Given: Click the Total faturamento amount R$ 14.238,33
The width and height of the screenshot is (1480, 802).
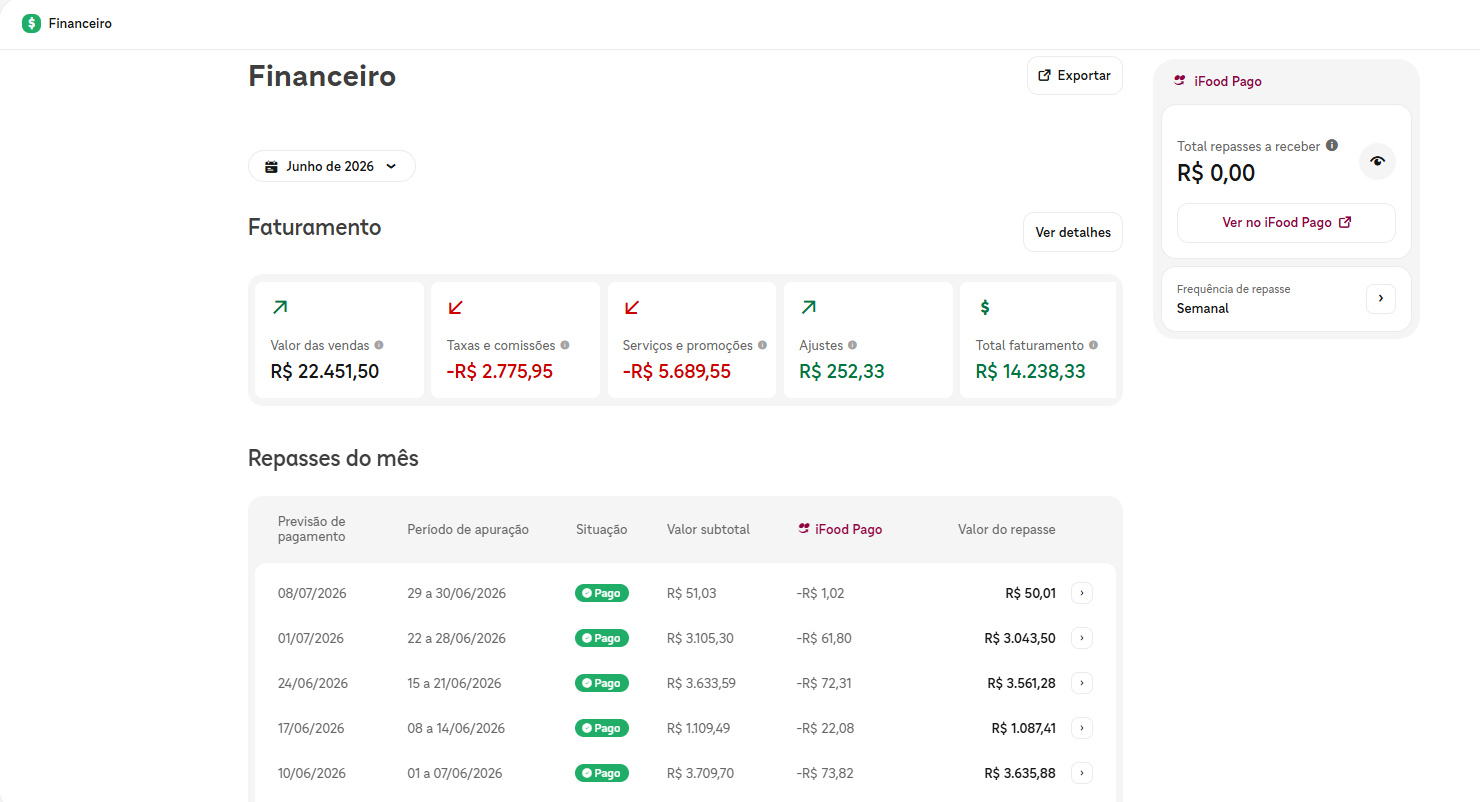Looking at the screenshot, I should (x=1031, y=372).
